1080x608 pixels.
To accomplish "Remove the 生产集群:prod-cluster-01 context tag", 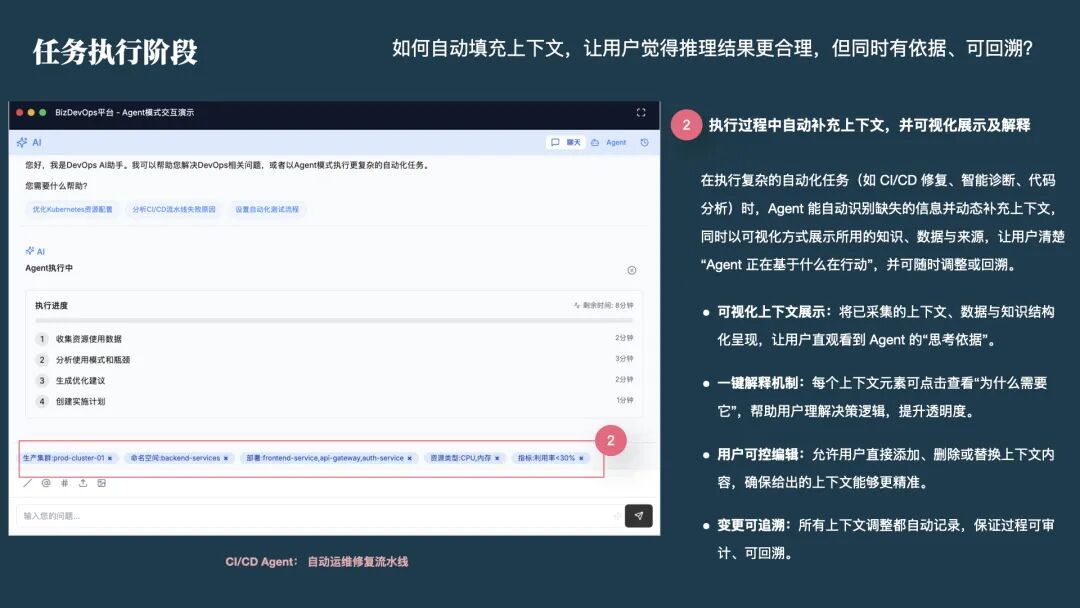I will coord(110,458).
